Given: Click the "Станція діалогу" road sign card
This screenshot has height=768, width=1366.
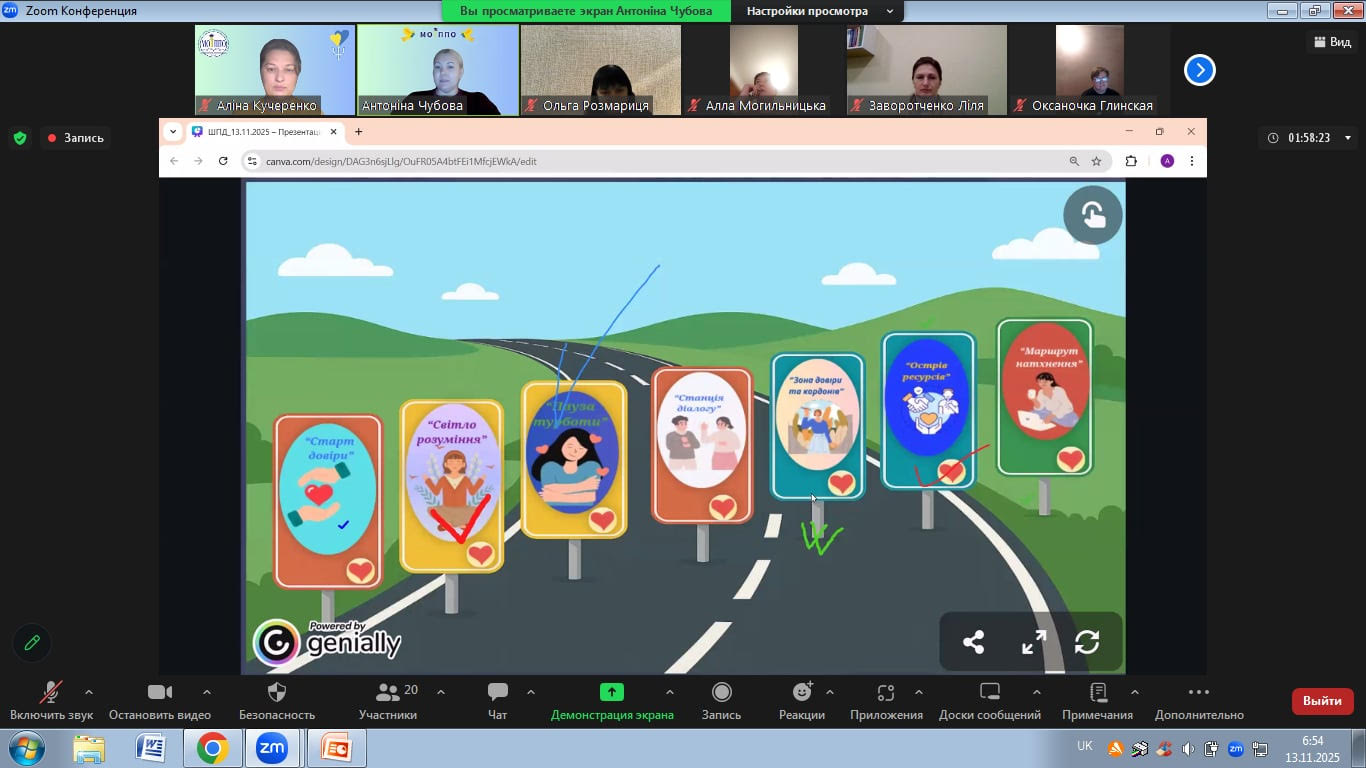Looking at the screenshot, I should (702, 444).
